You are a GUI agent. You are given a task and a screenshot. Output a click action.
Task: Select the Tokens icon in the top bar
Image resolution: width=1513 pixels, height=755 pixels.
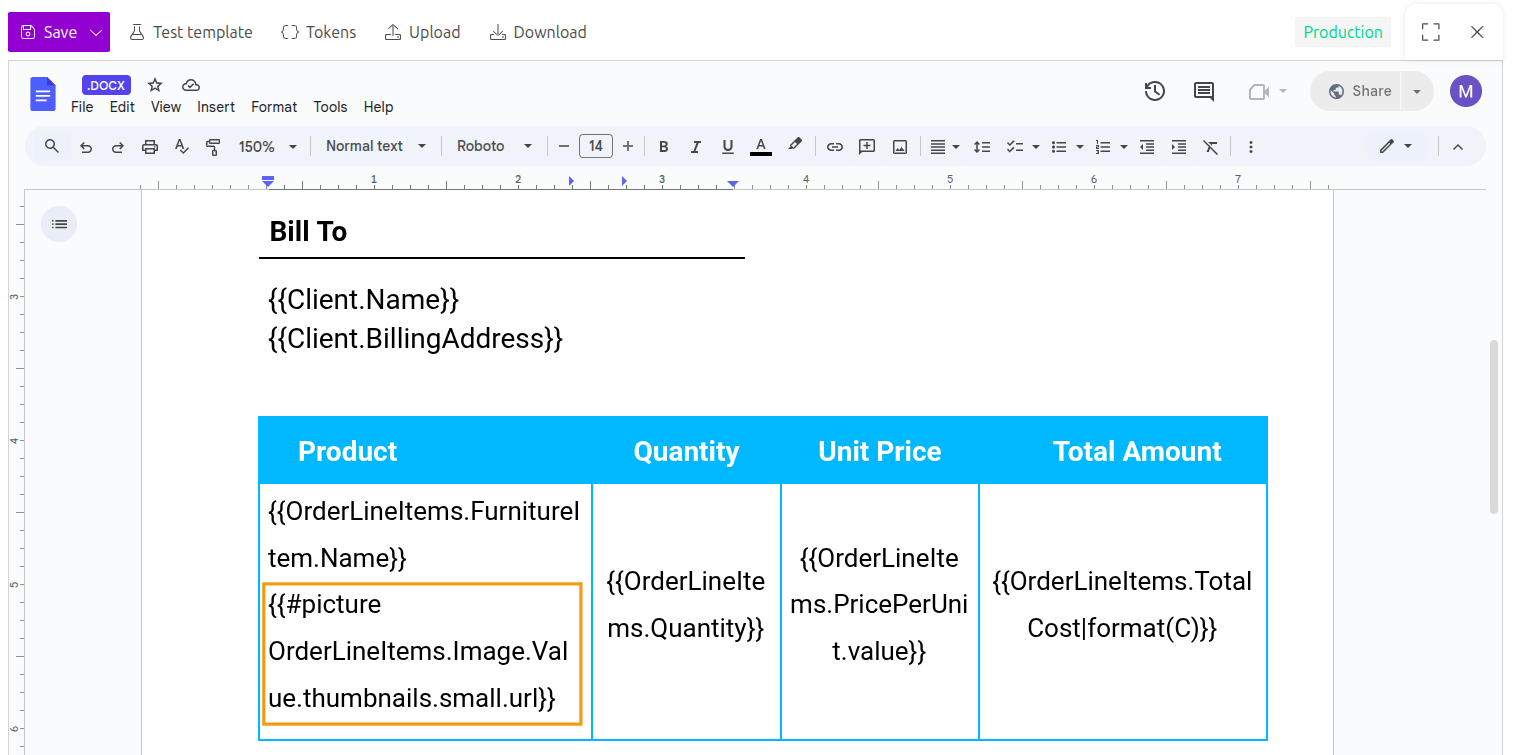click(x=318, y=31)
